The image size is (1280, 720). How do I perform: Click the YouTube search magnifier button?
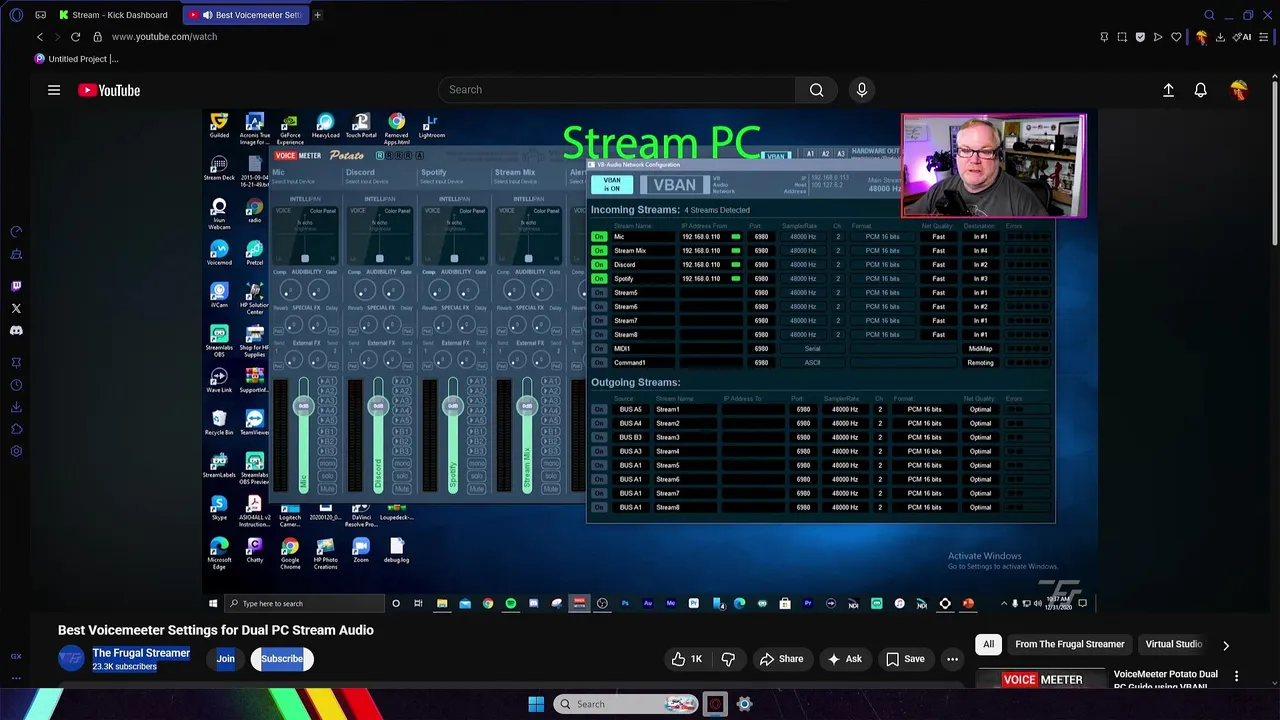tap(817, 90)
